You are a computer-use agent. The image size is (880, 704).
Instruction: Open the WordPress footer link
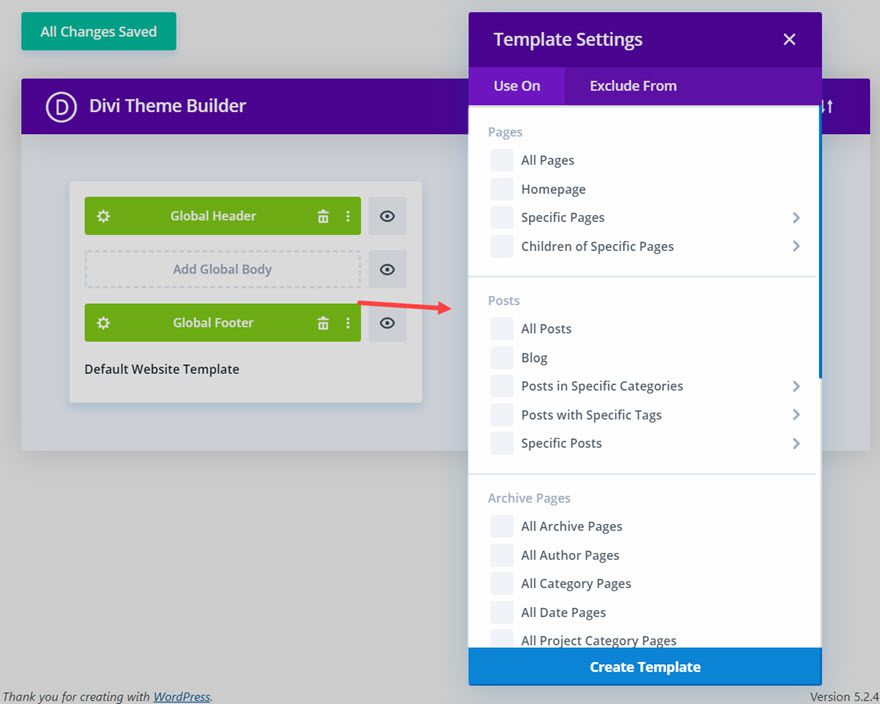click(x=181, y=696)
